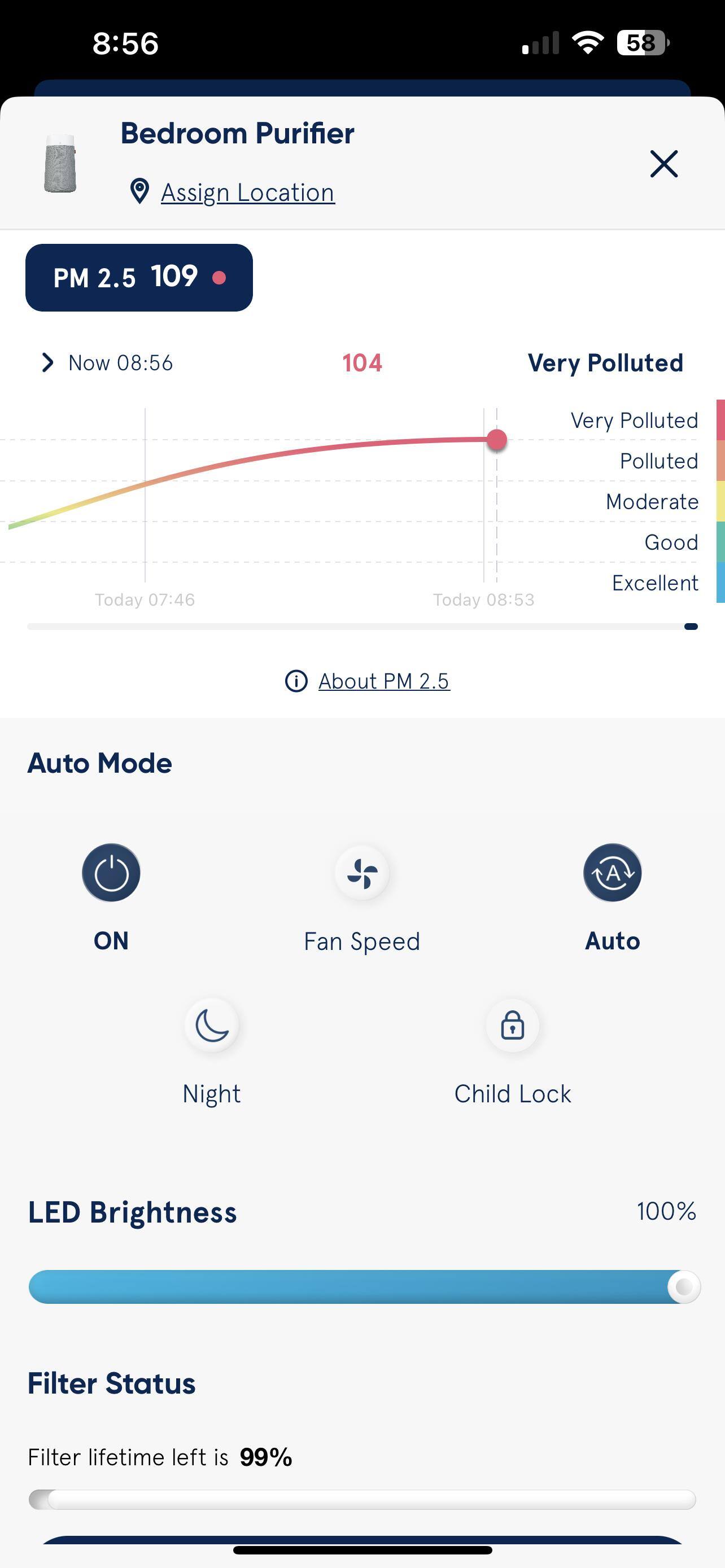Tap the chart timeline scroll bar handle

click(691, 627)
